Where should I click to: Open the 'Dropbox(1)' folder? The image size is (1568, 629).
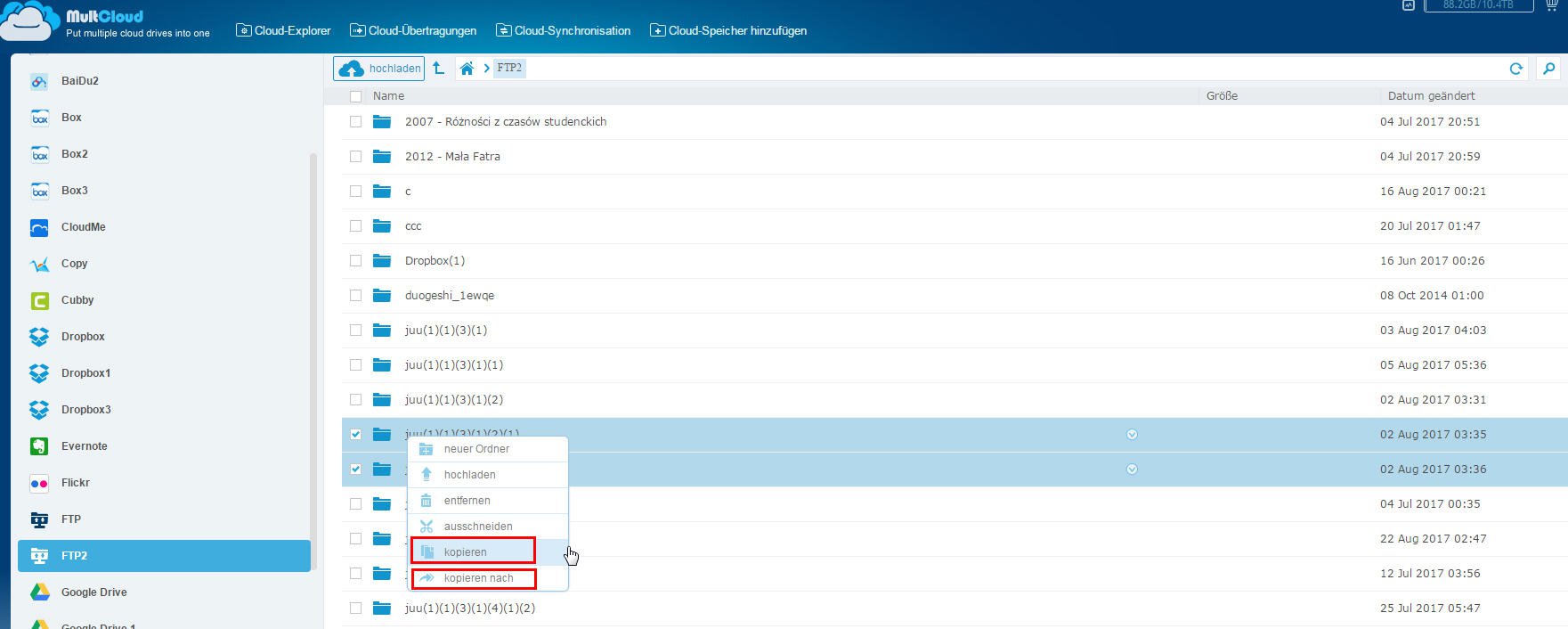435,261
